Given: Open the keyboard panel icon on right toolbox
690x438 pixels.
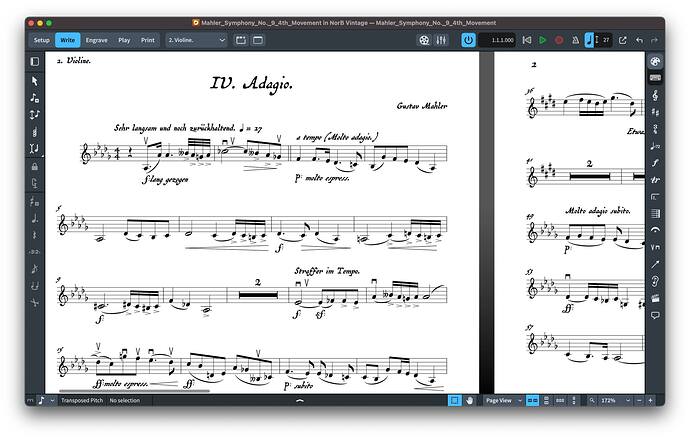Looking at the screenshot, I should [x=655, y=78].
